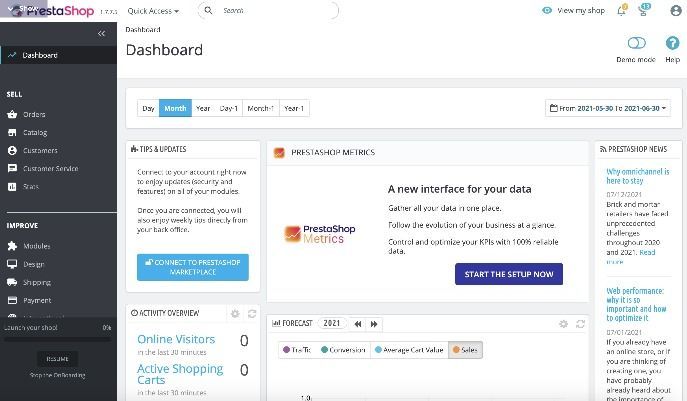
Task: Click the search magnifier icon
Action: [208, 10]
